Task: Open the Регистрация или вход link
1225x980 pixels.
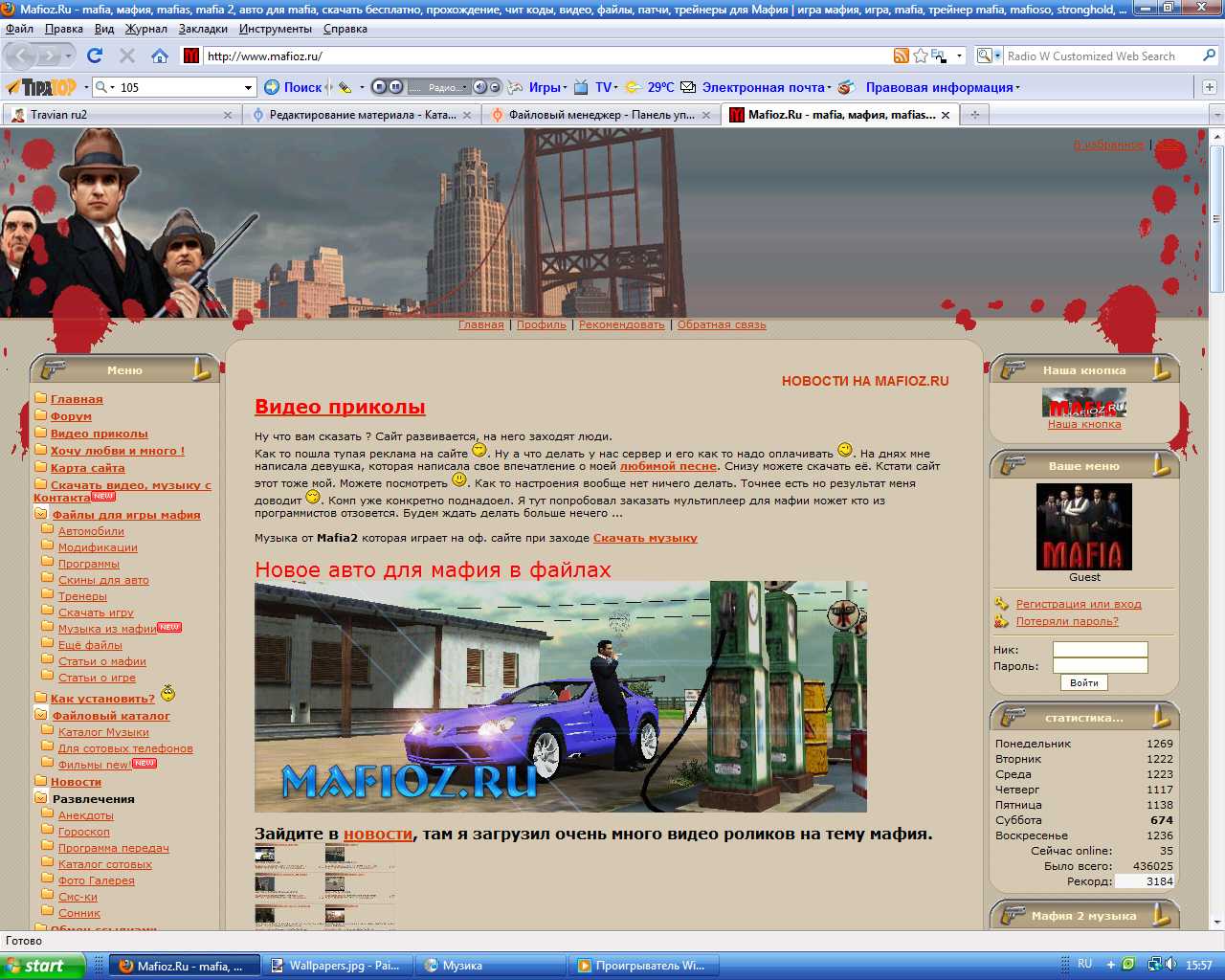Action: pyautogui.click(x=1078, y=604)
